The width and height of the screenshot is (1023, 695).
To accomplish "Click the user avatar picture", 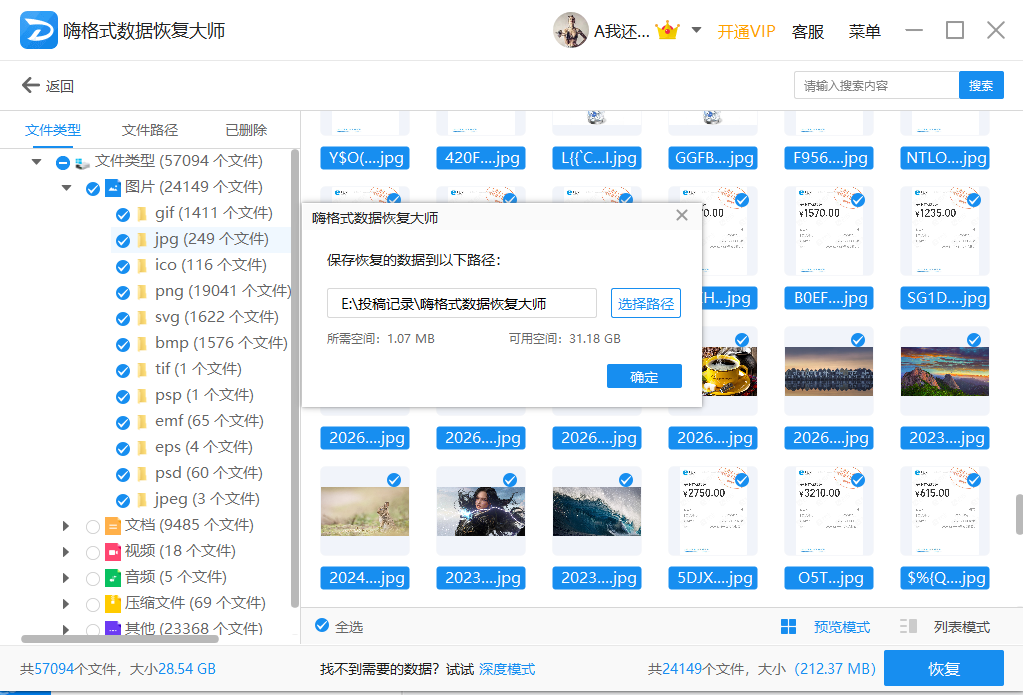I will point(570,30).
